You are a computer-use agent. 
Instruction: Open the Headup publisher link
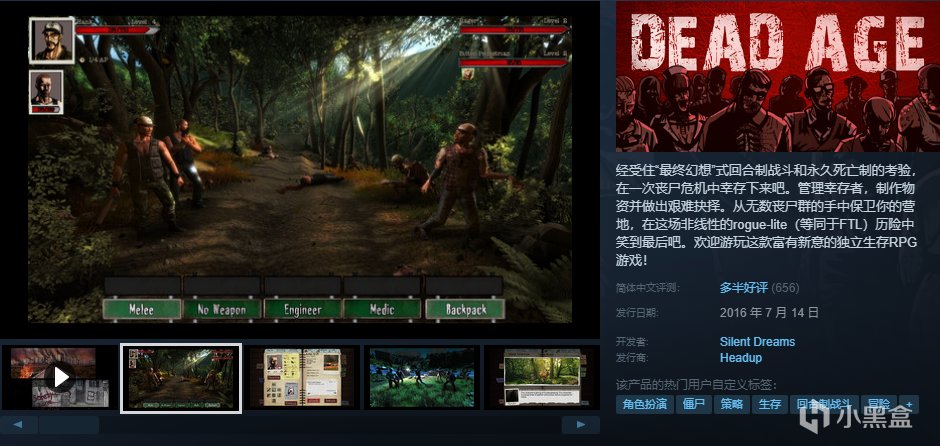point(740,358)
